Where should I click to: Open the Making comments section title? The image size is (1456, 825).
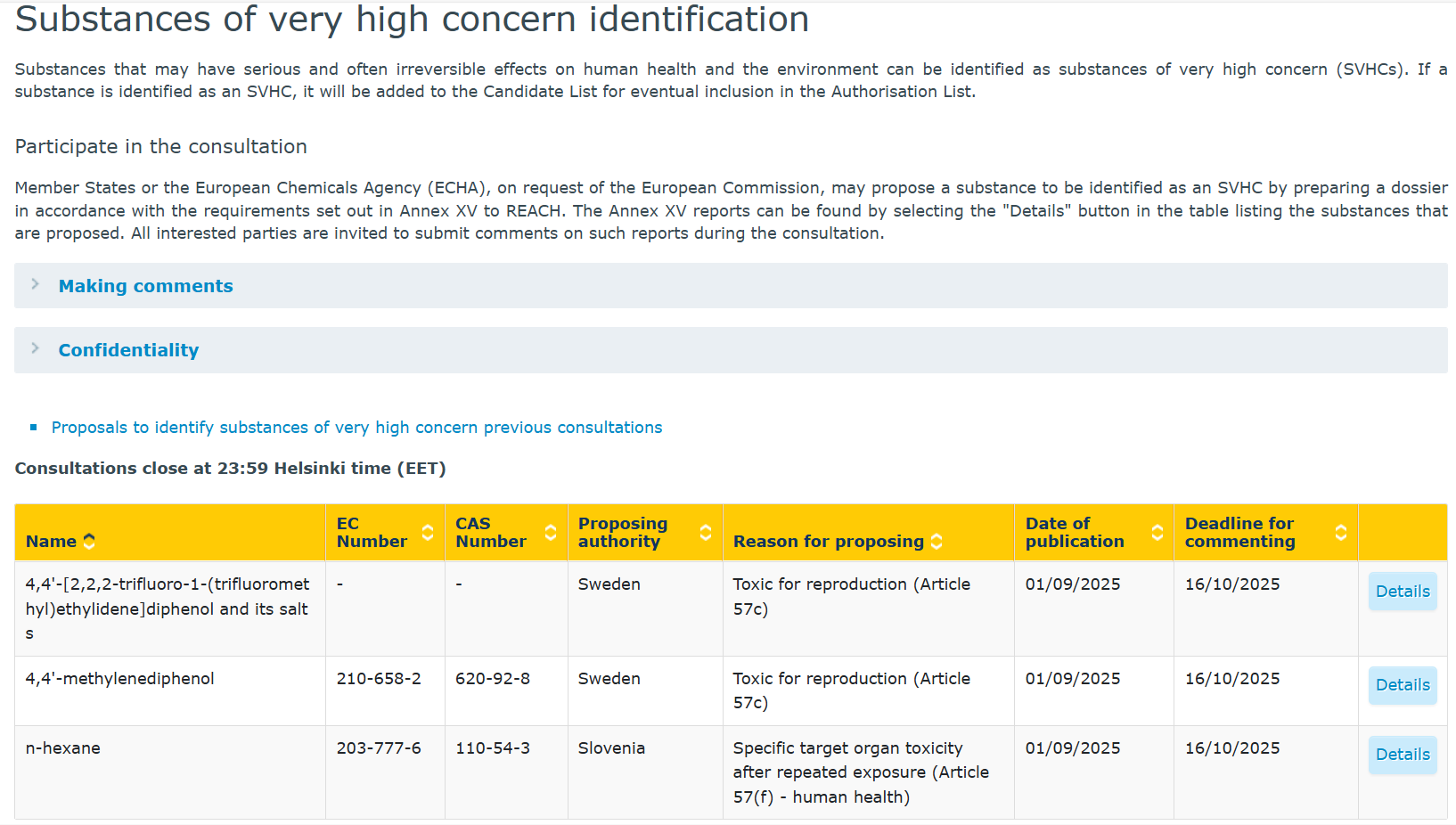pyautogui.click(x=145, y=286)
